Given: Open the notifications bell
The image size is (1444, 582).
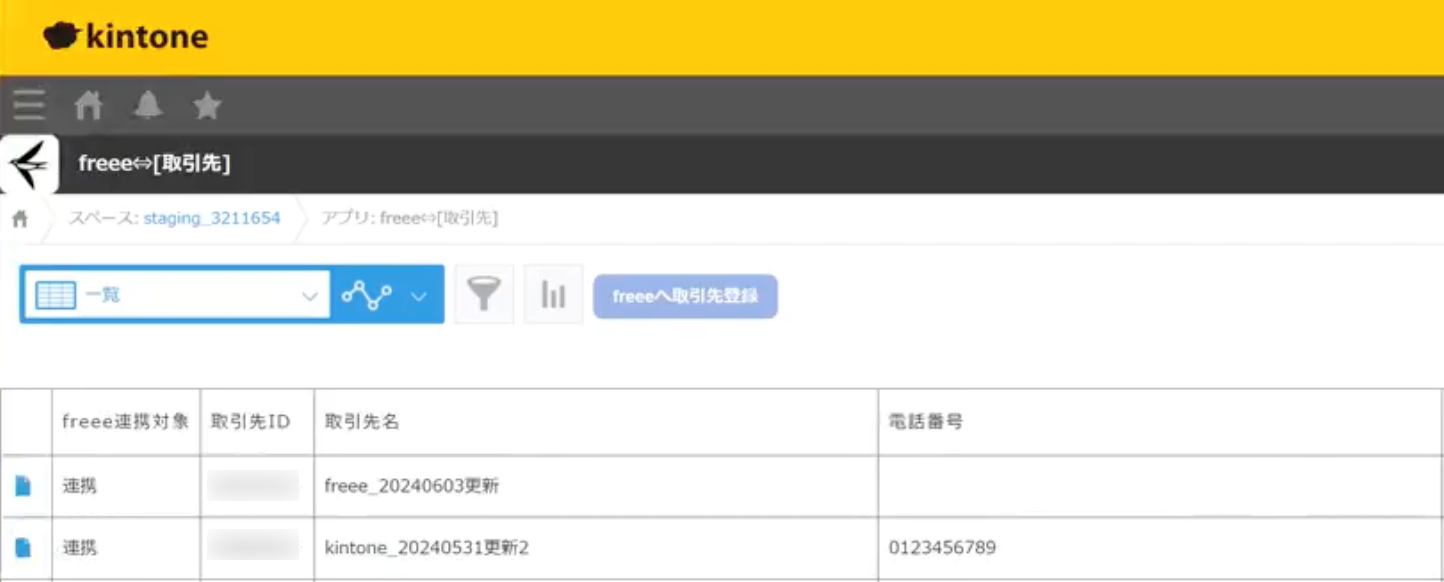Looking at the screenshot, I should [x=148, y=105].
